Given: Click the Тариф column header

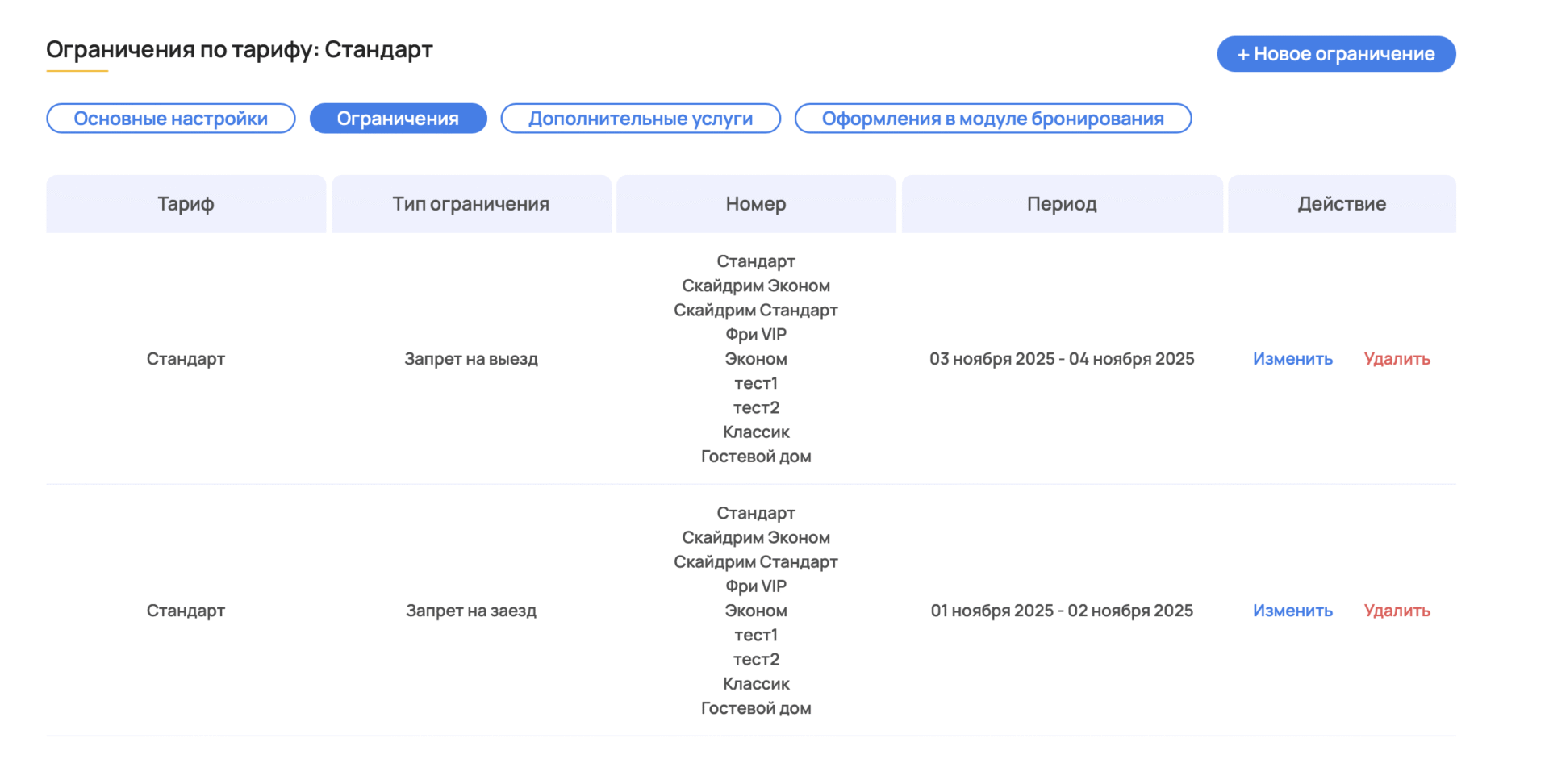Looking at the screenshot, I should pyautogui.click(x=186, y=204).
